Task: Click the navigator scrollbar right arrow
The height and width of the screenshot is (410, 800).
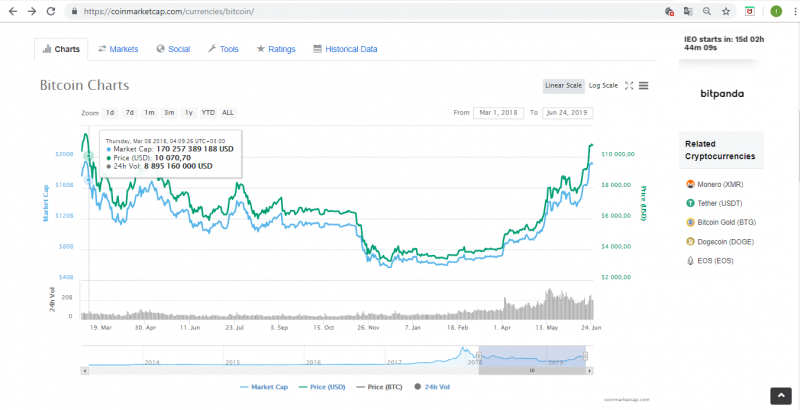Action: [x=589, y=371]
